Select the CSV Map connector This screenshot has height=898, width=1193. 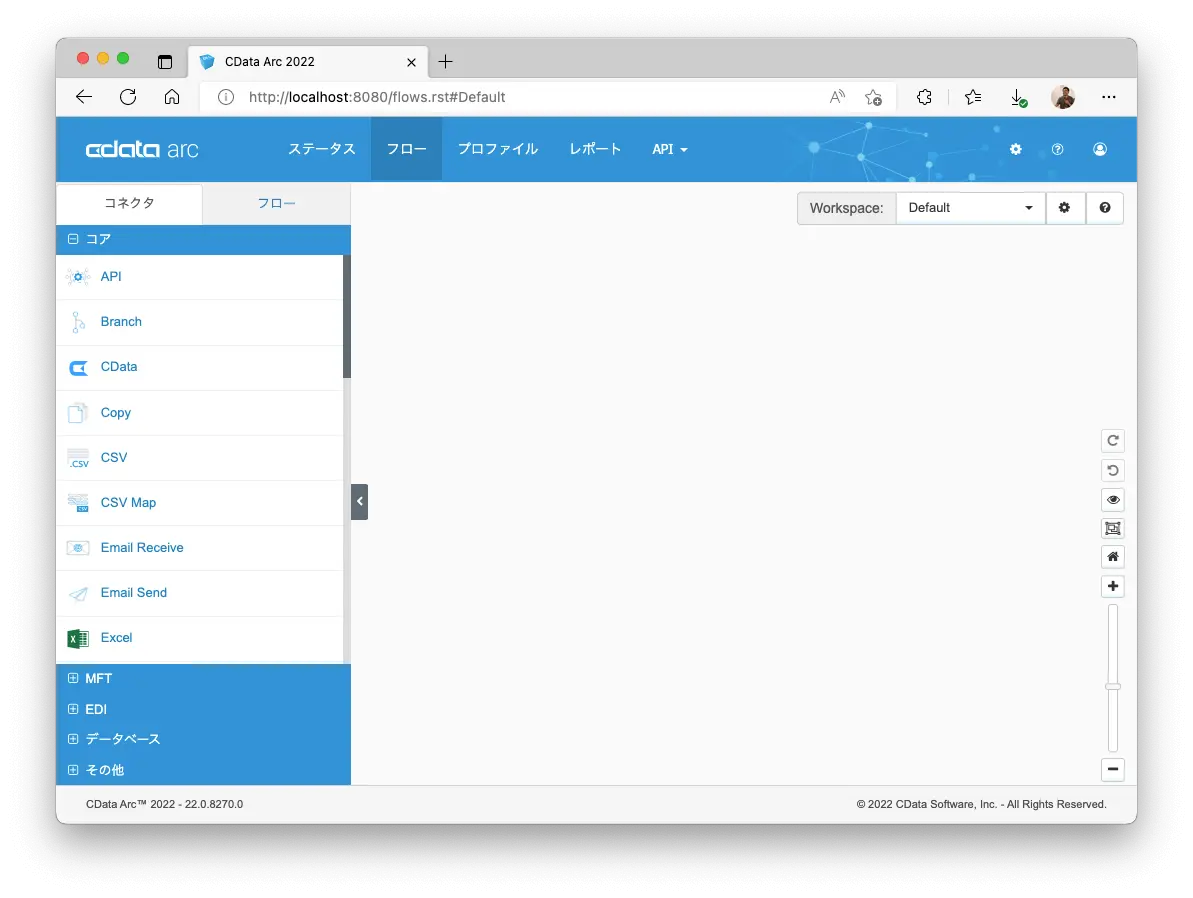199,502
